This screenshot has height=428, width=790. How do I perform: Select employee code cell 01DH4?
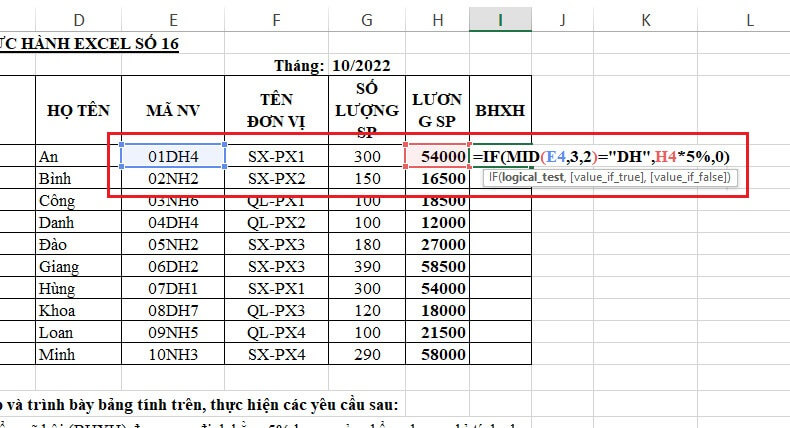coord(173,156)
